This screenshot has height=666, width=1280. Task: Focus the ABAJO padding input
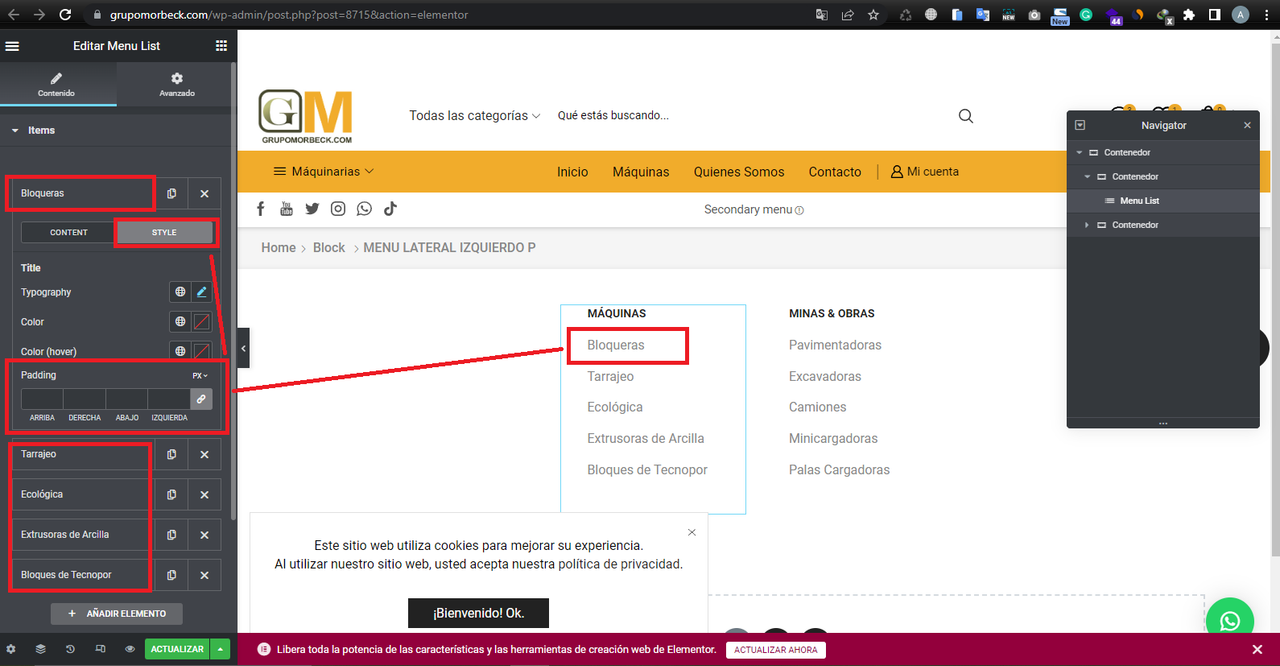(127, 399)
